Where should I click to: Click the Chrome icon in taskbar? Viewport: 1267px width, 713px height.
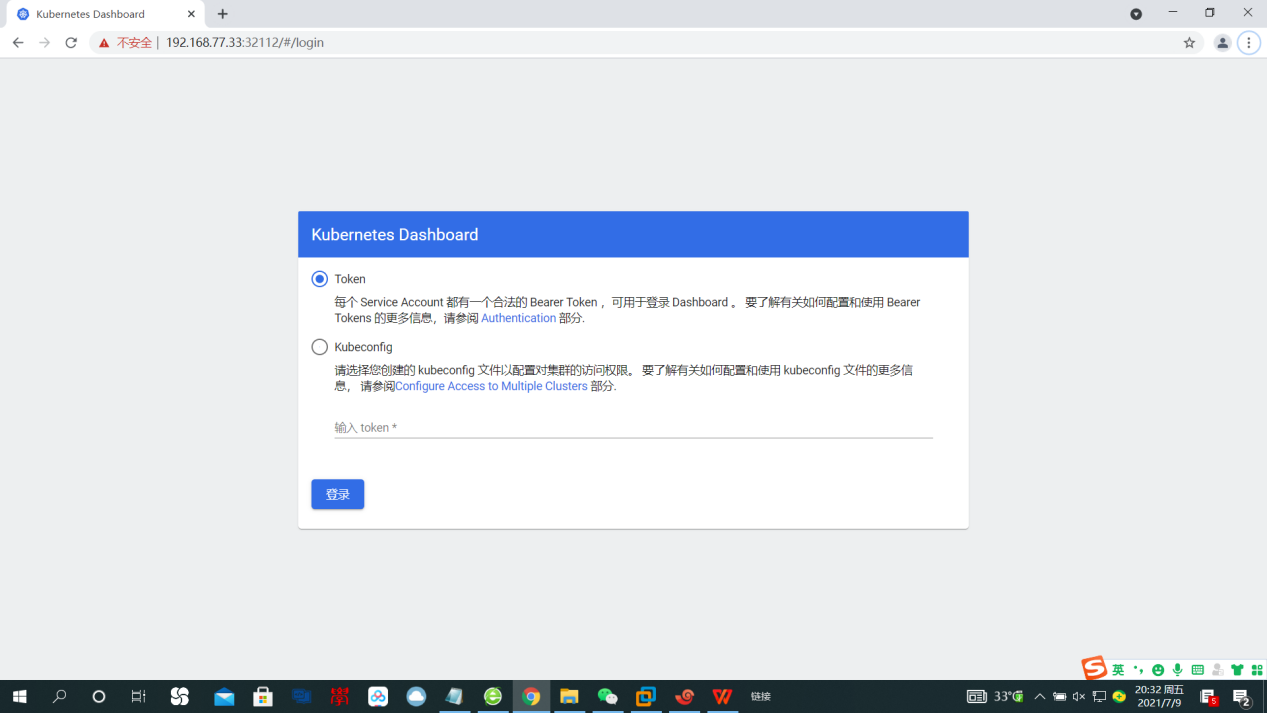(x=531, y=696)
